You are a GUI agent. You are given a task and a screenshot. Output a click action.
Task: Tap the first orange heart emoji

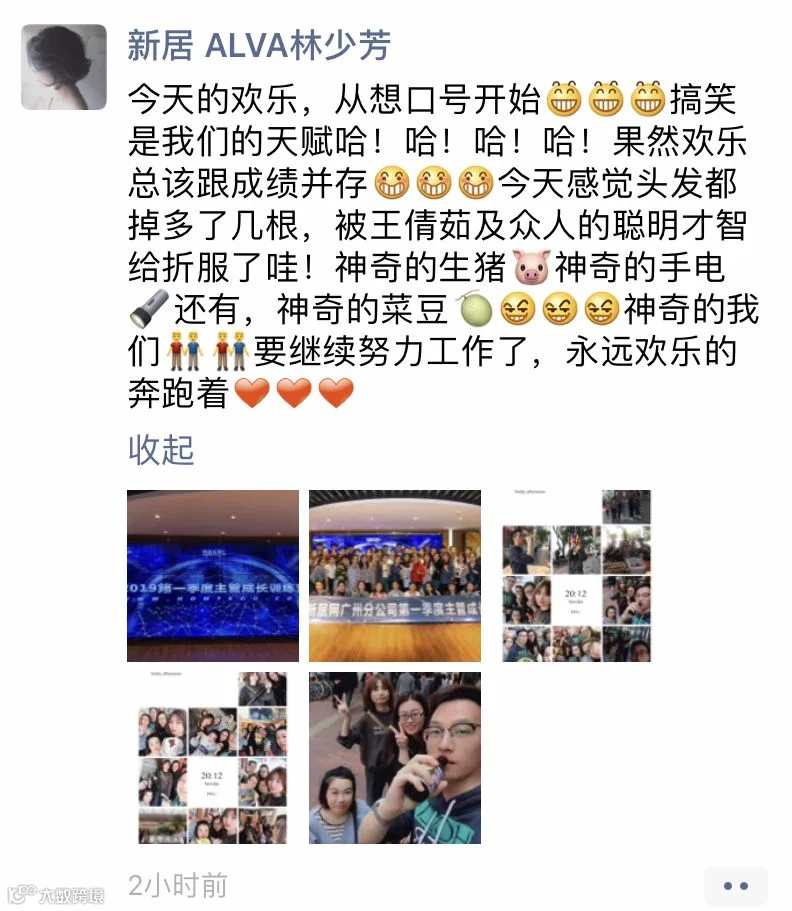tap(252, 393)
